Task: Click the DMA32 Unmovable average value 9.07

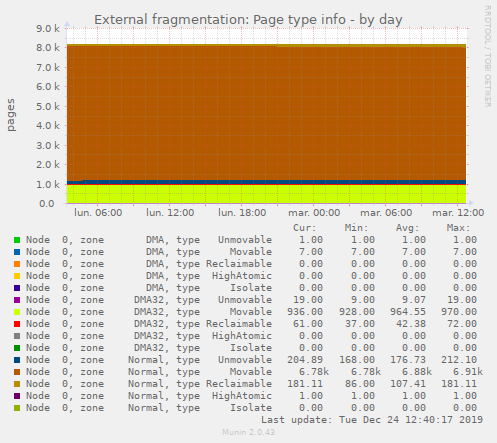Action: (414, 300)
